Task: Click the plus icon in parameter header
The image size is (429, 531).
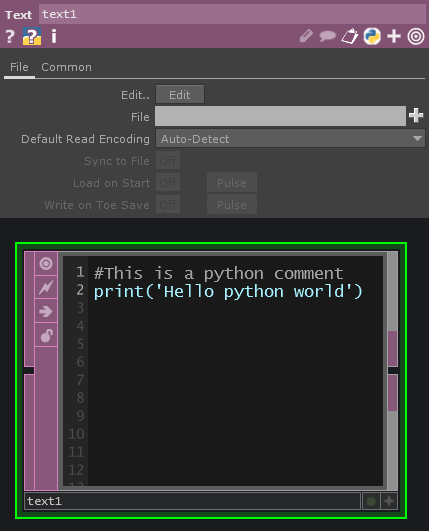Action: tap(394, 36)
